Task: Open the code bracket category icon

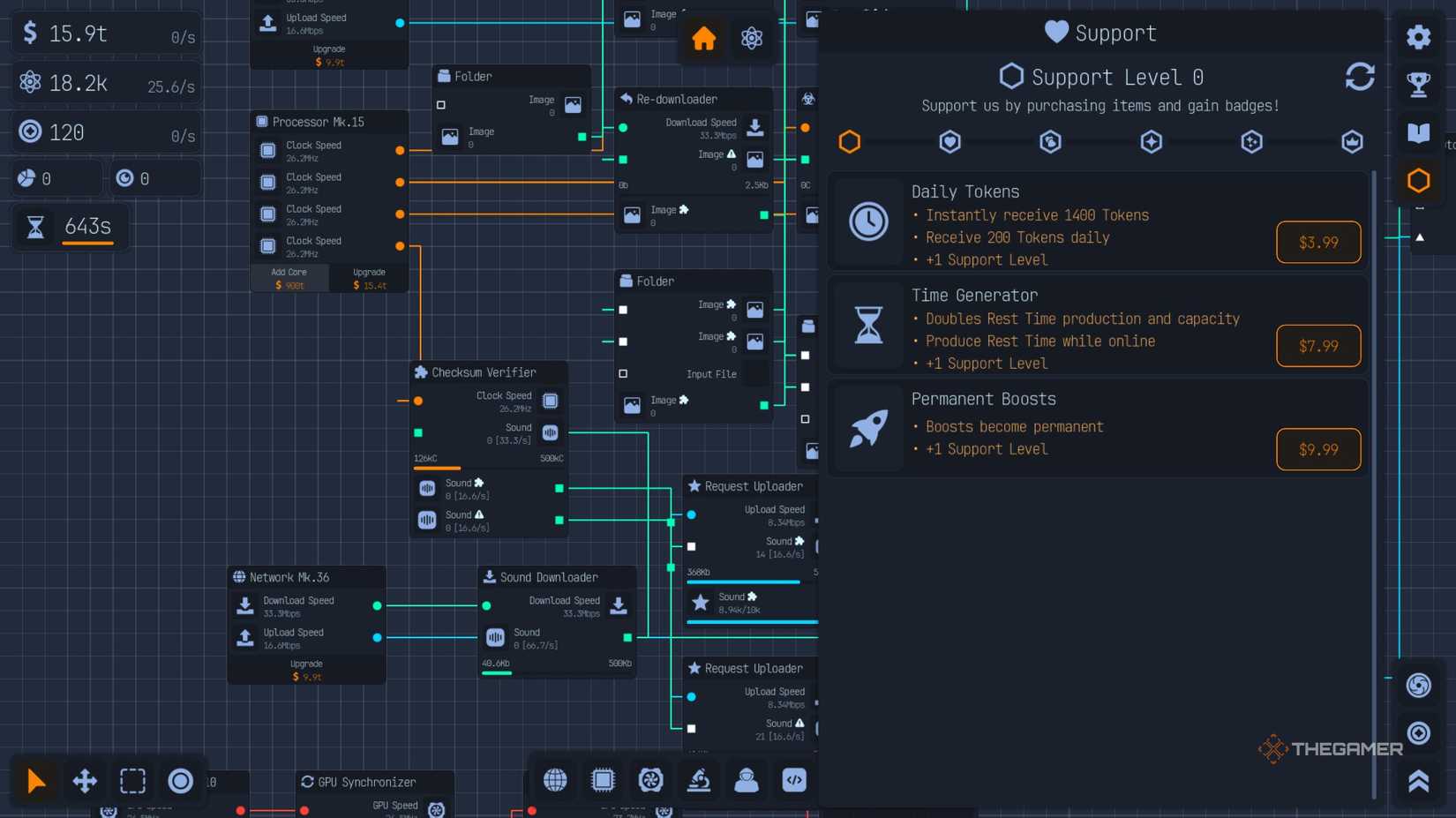Action: [794, 780]
